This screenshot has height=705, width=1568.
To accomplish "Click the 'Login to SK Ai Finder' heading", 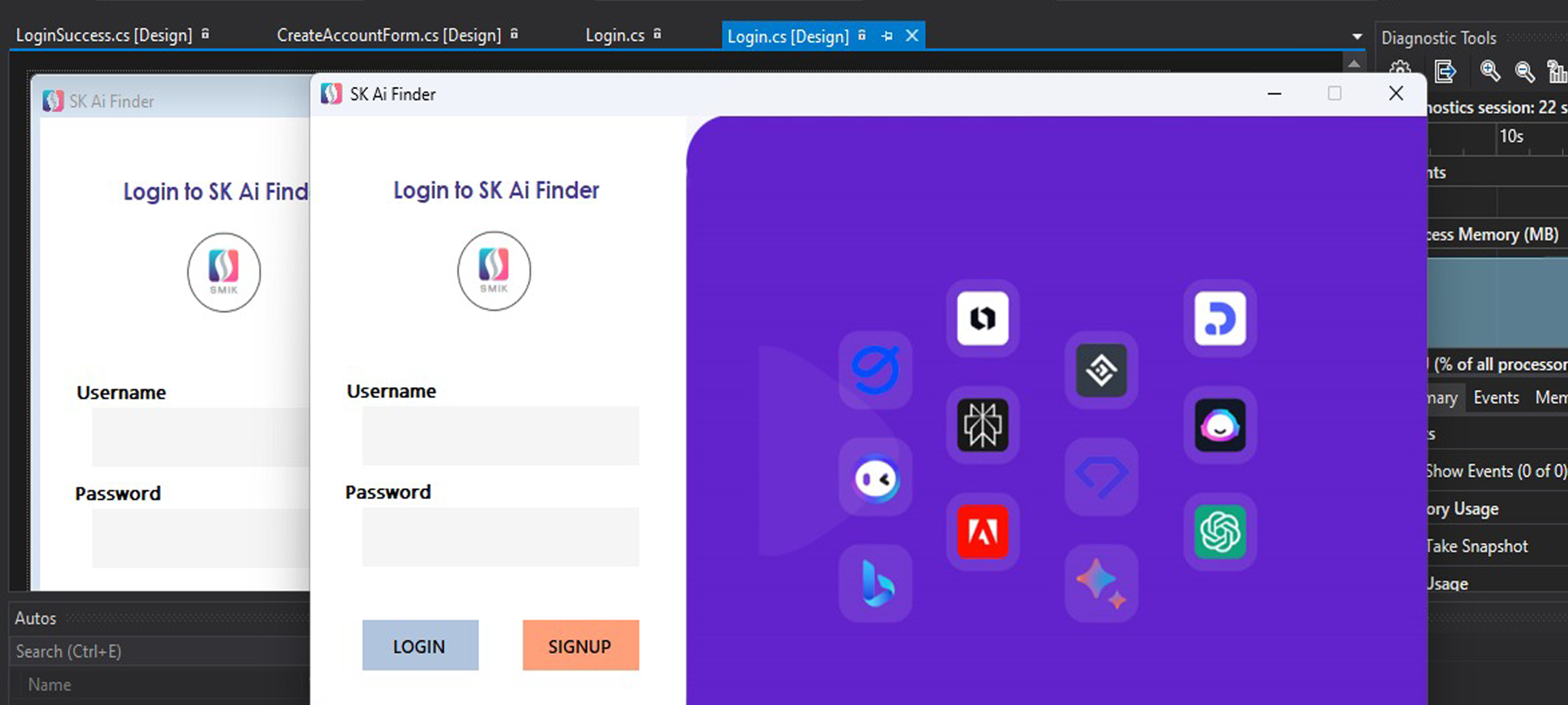I will click(x=496, y=191).
